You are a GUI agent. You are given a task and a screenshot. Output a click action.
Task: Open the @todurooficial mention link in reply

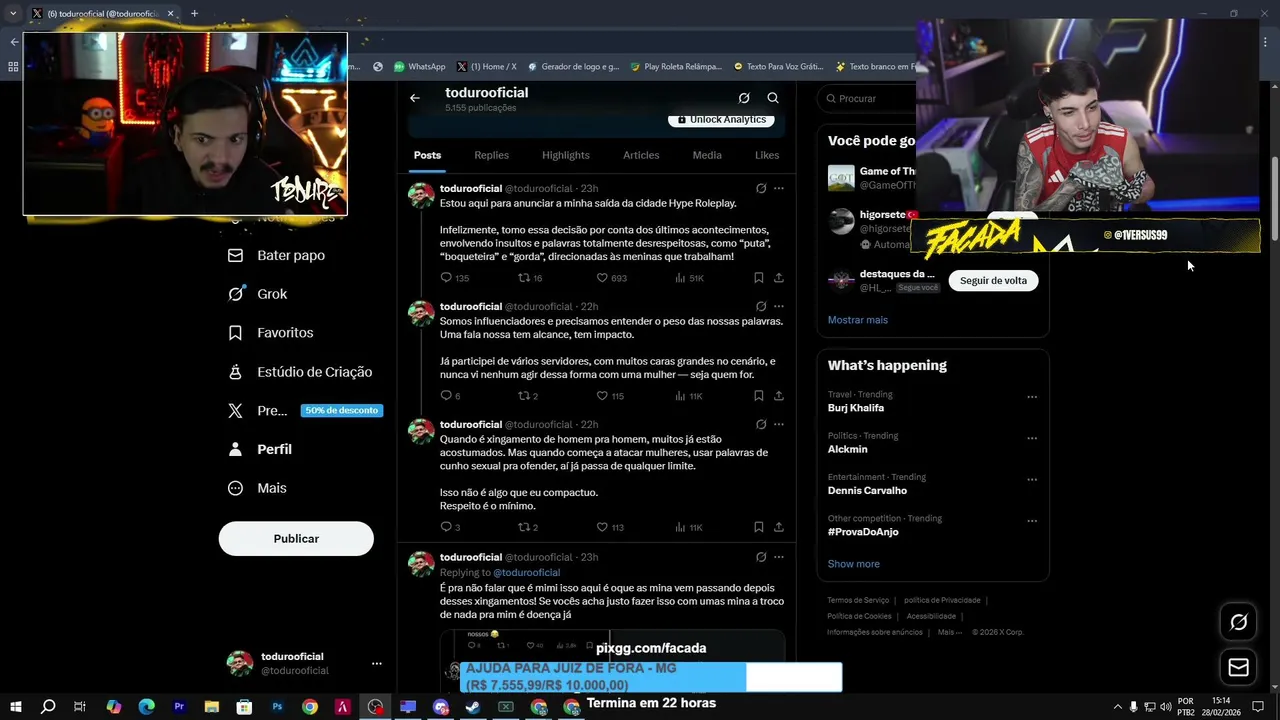click(526, 573)
